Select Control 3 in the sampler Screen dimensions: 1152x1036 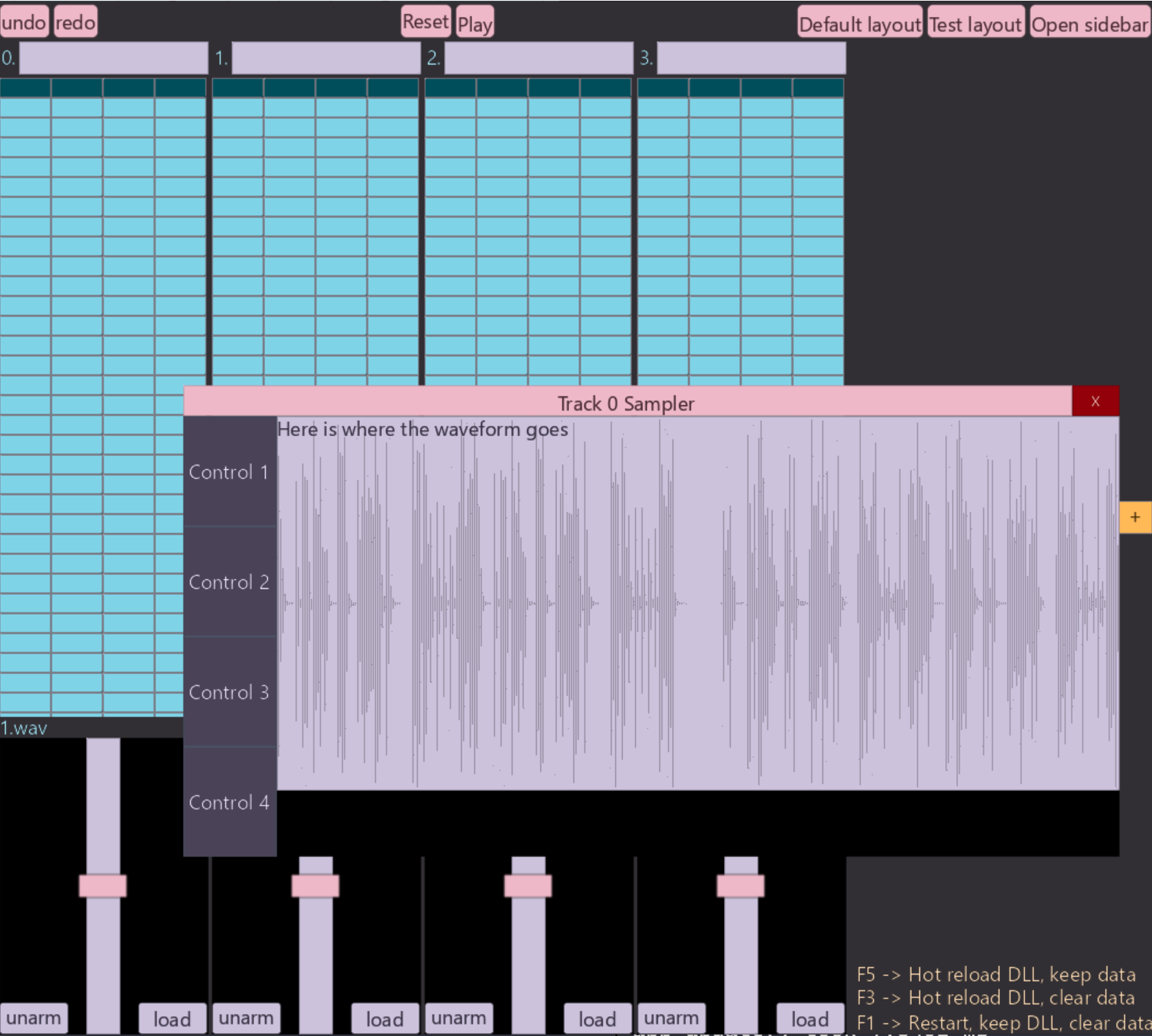(229, 692)
